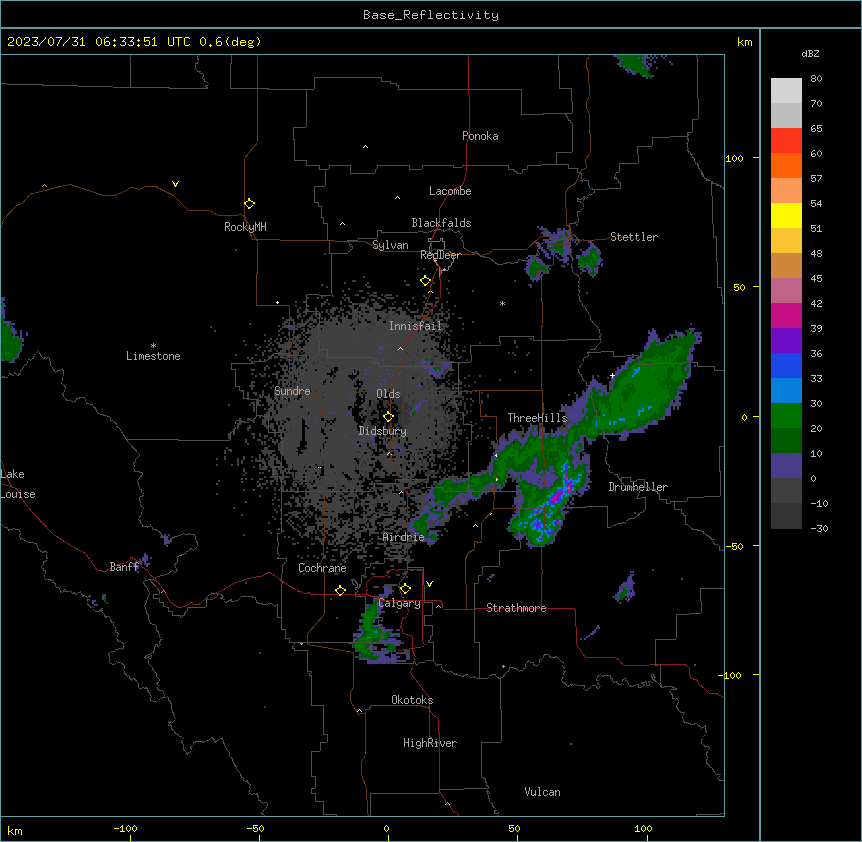Click the RockyMH label

point(245,227)
